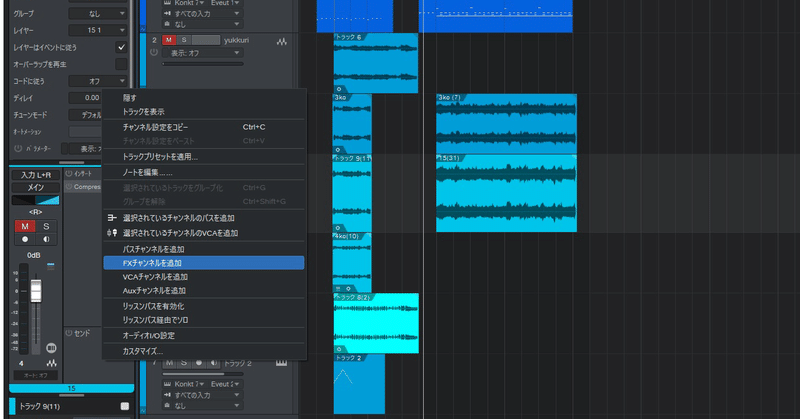This screenshot has width=800, height=419.
Task: Choose 選択されているチャンネルのVCAを追加
Action: point(204,233)
